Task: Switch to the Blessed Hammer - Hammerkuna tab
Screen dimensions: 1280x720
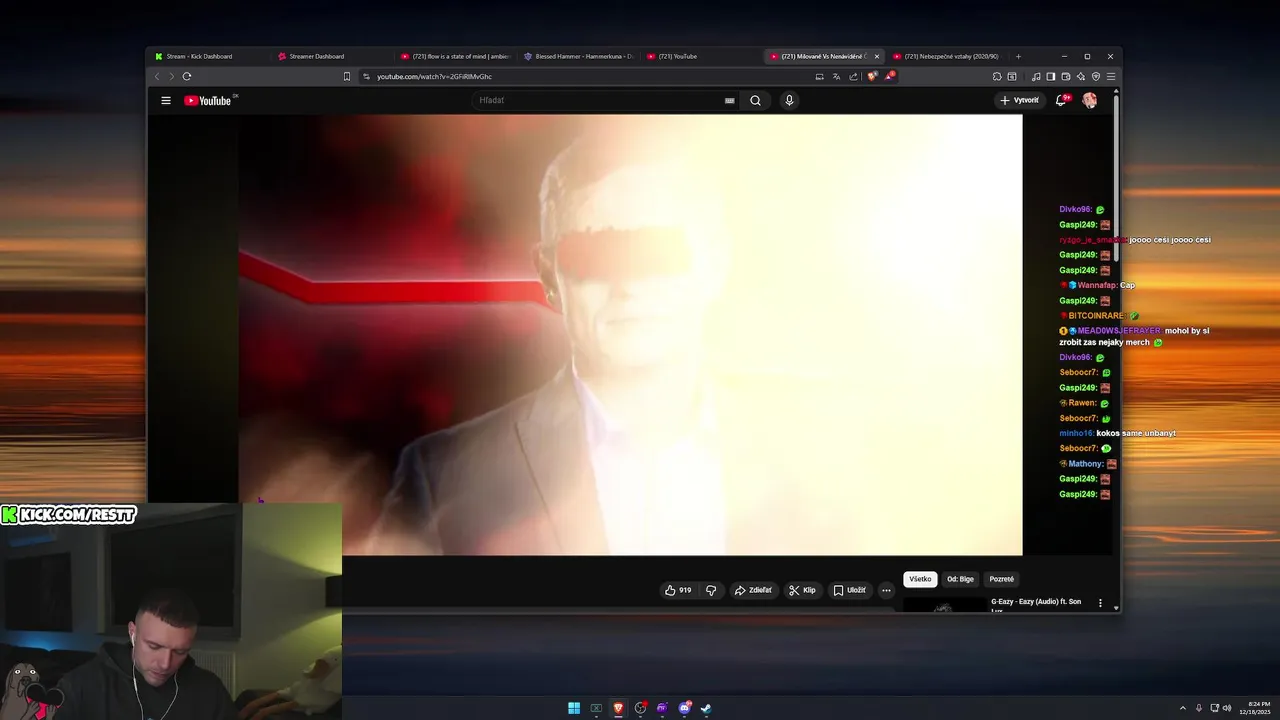Action: tap(578, 56)
